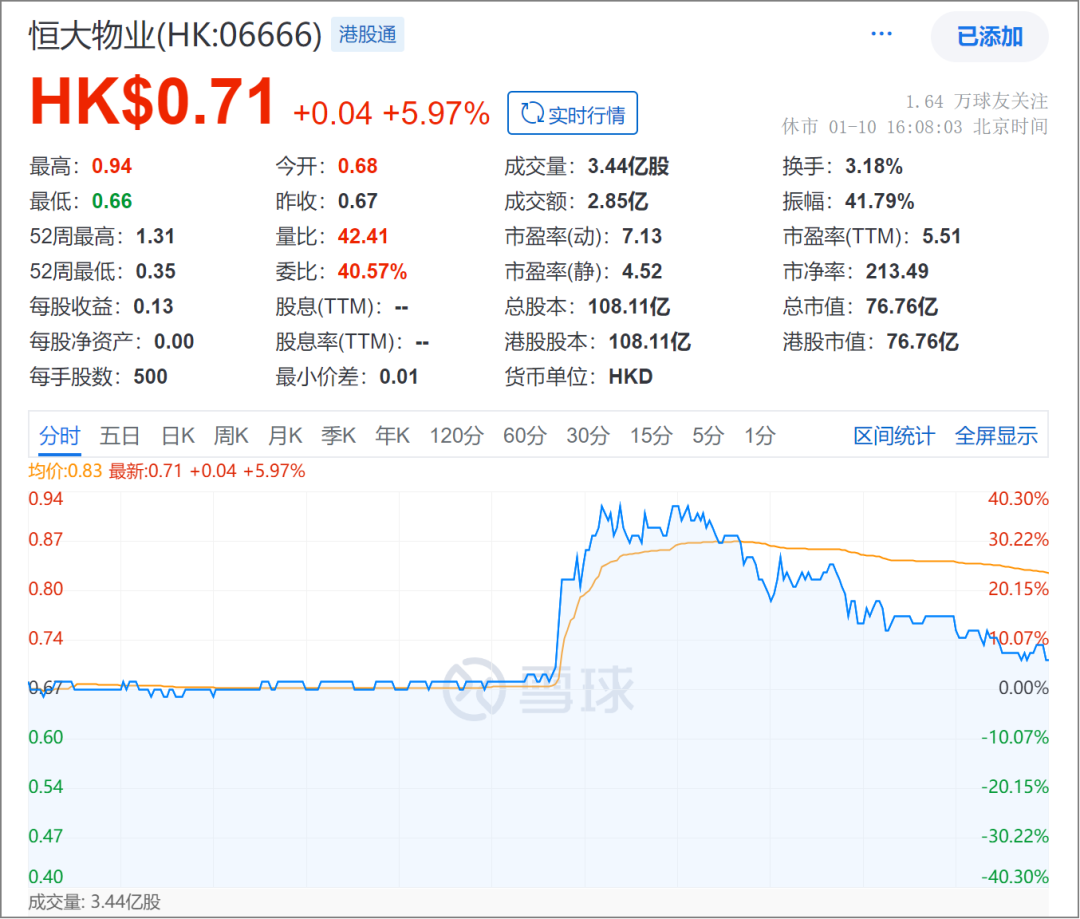Switch to the 日K daily chart tab
This screenshot has width=1080, height=919.
click(177, 435)
